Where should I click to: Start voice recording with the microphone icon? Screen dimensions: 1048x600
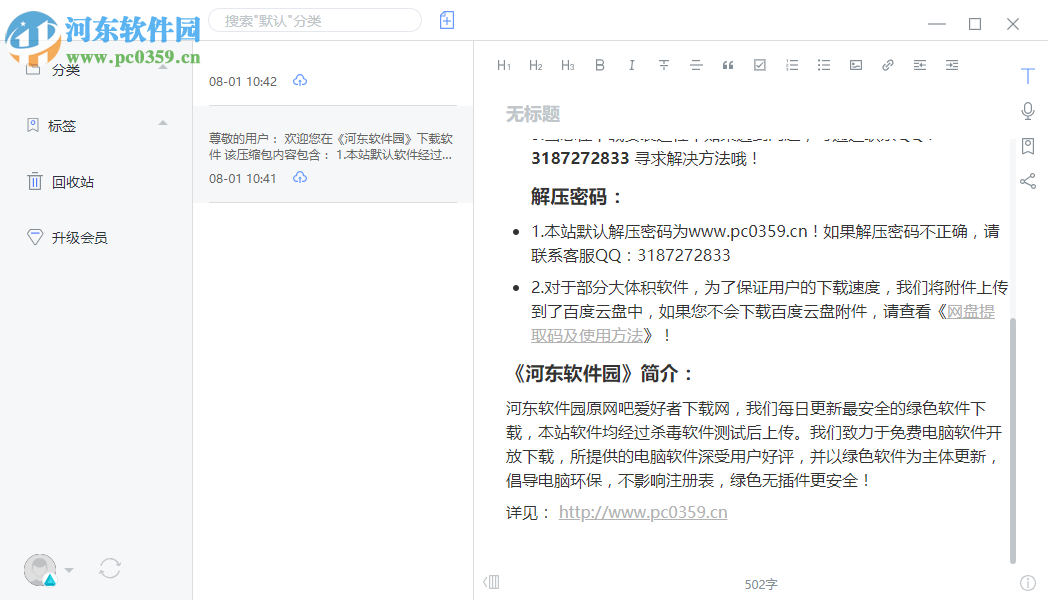point(1027,111)
